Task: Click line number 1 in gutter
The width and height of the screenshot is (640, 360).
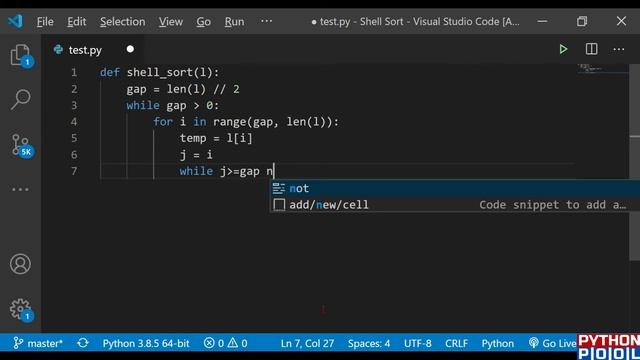Action: click(74, 73)
